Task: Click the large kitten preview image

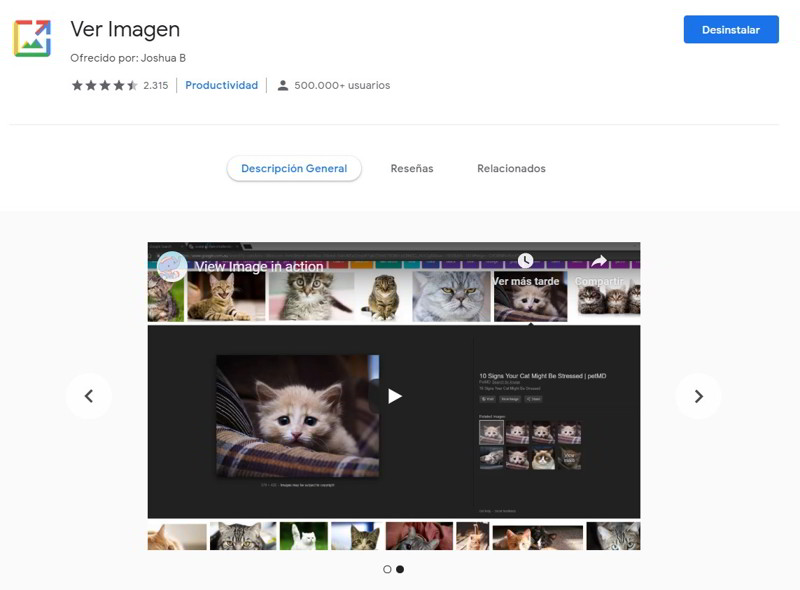Action: click(x=297, y=415)
